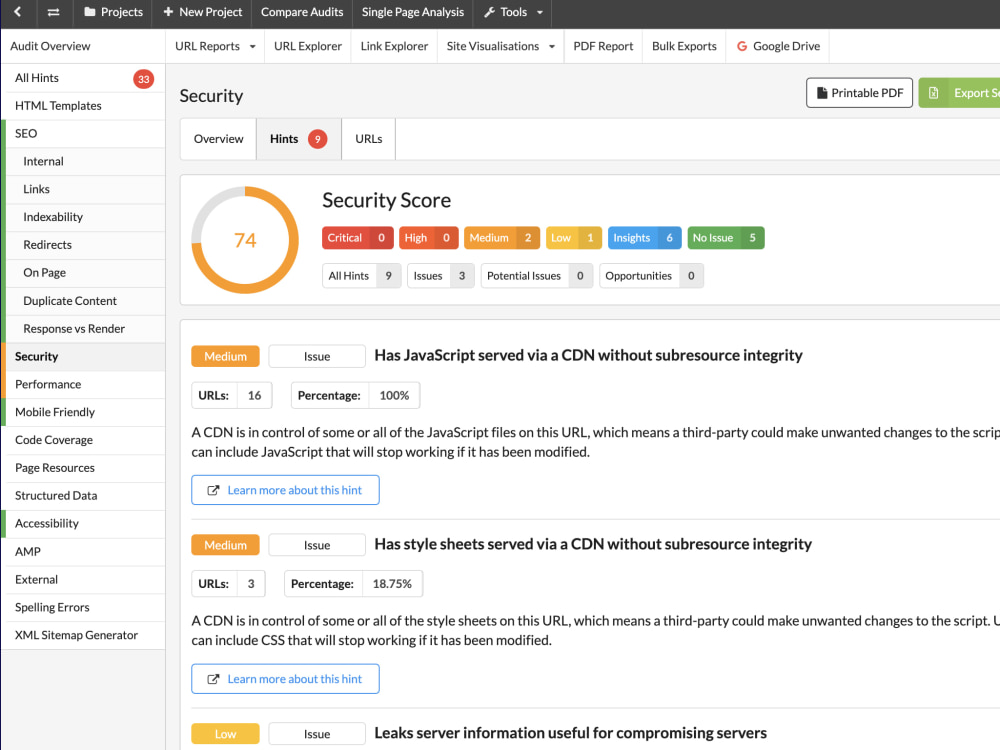This screenshot has width=1000, height=750.
Task: Open Bulk Exports
Action: point(684,46)
